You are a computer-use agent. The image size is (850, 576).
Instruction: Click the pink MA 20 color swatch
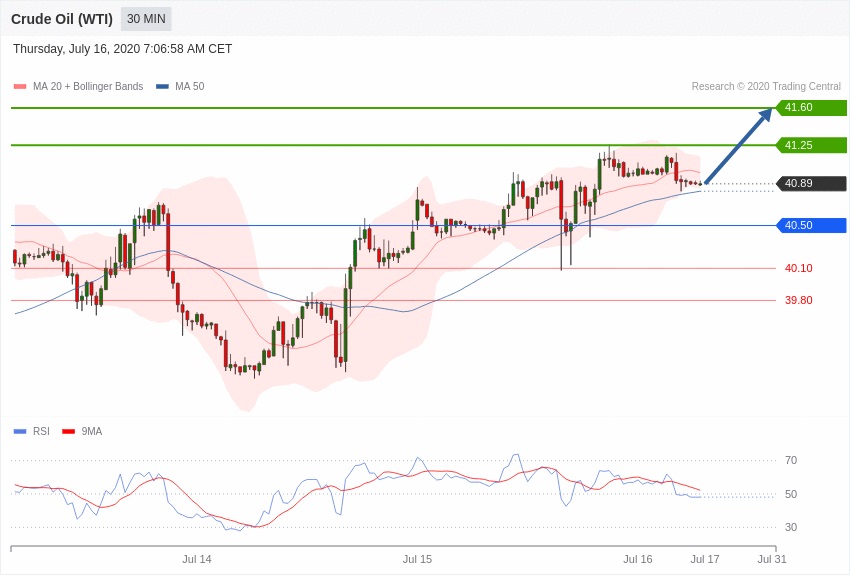(20, 87)
